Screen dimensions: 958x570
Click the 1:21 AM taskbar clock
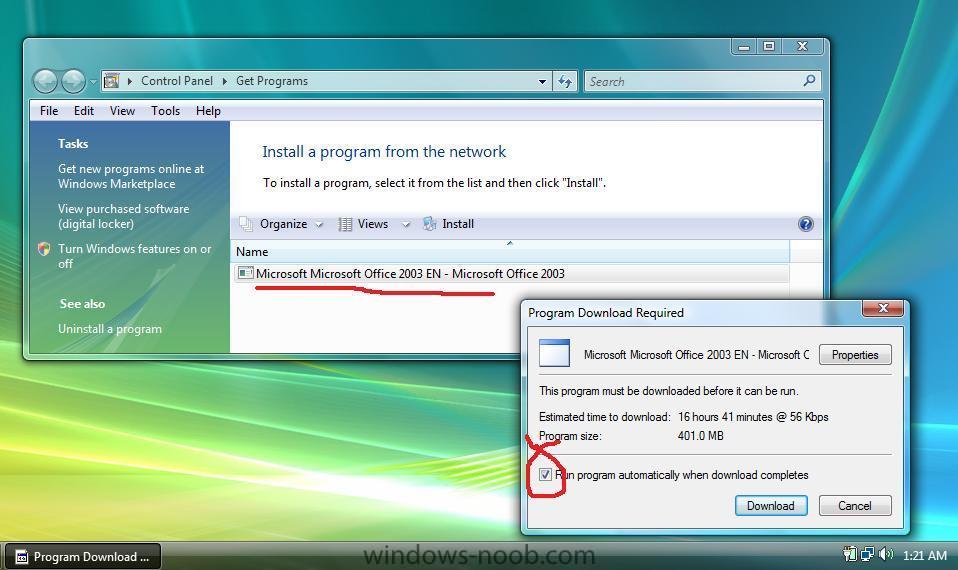[x=924, y=555]
